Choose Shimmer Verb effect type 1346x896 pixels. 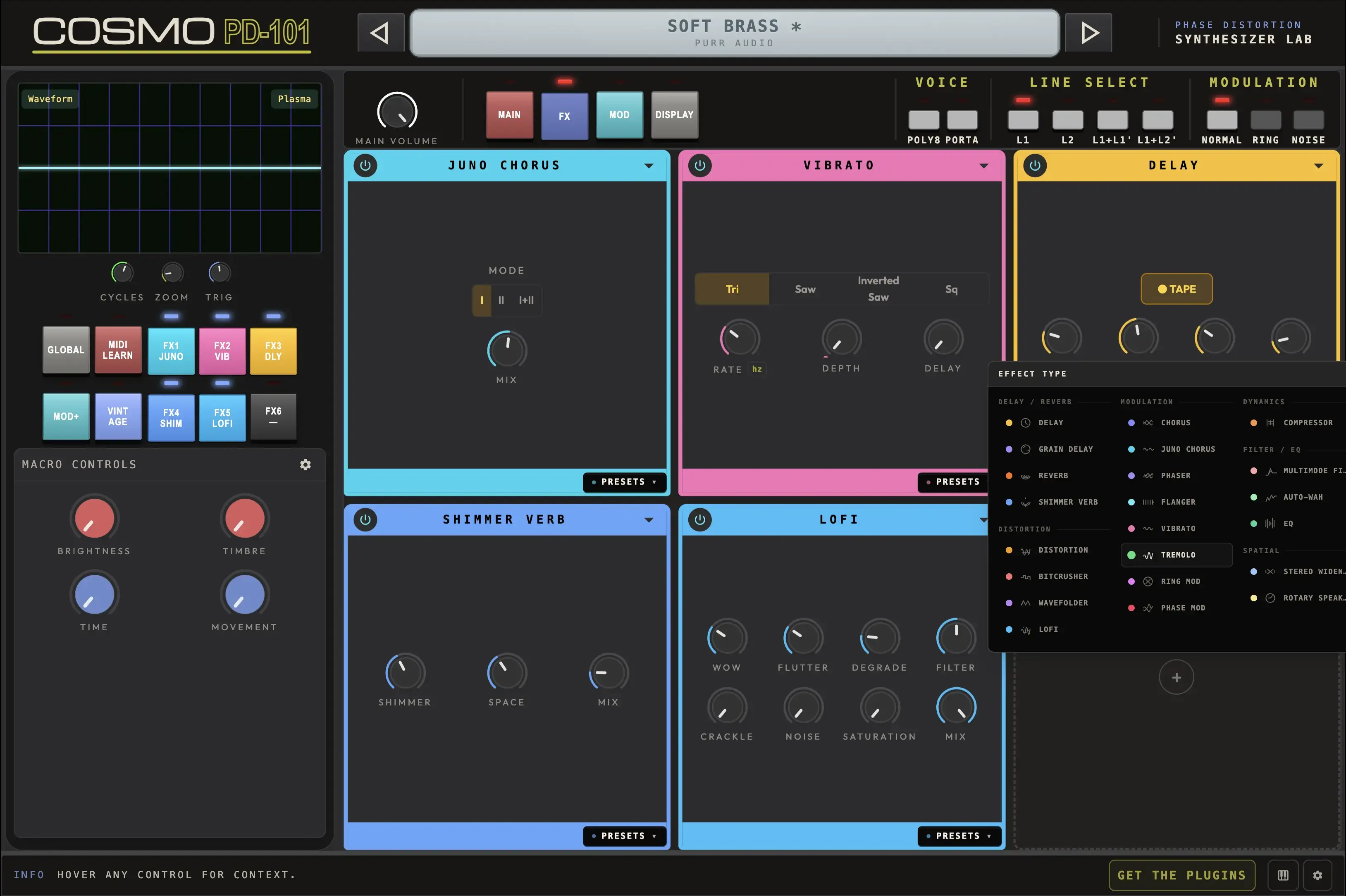[1055, 502]
